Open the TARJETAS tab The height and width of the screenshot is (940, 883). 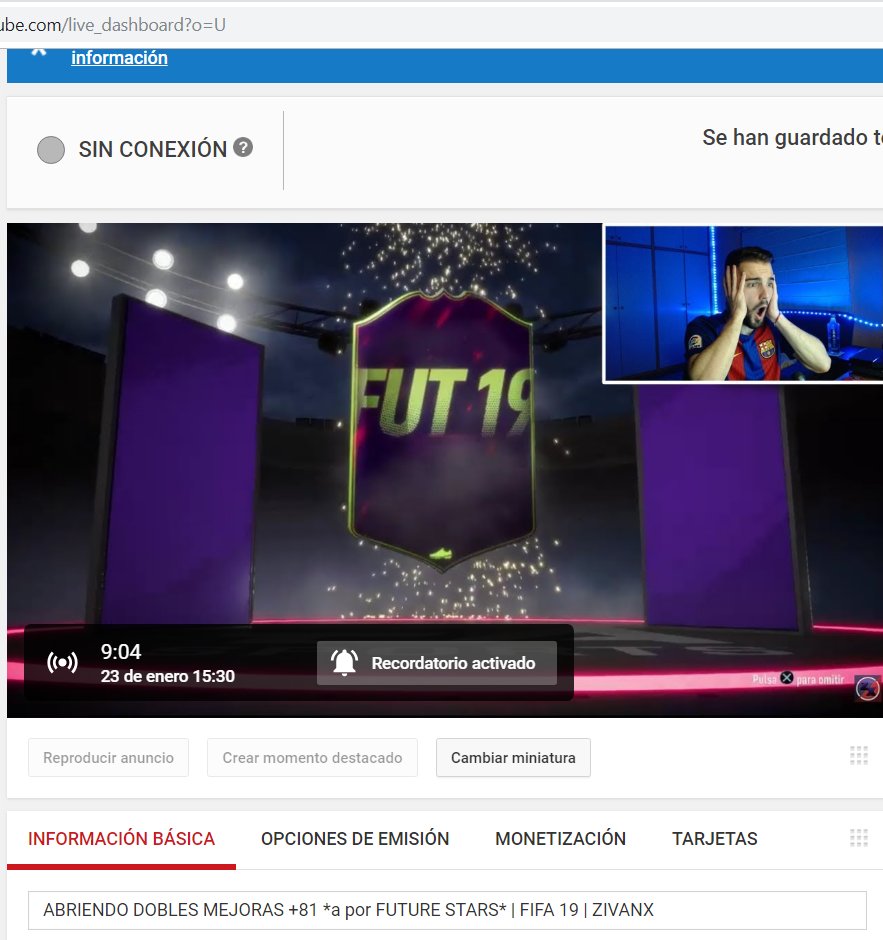click(715, 839)
